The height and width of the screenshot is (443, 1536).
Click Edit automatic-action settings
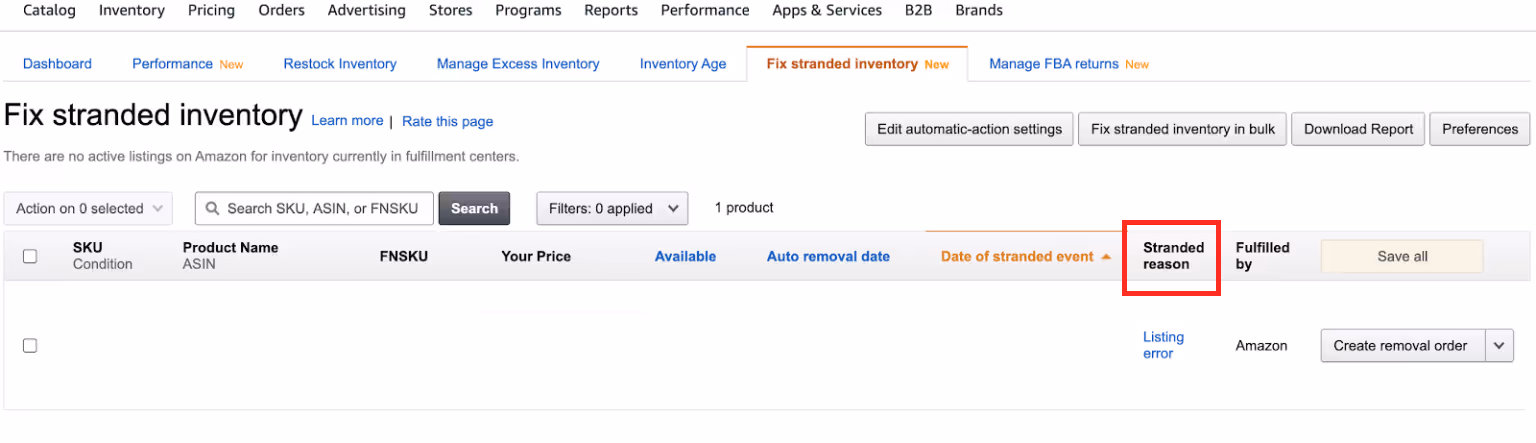tap(969, 129)
